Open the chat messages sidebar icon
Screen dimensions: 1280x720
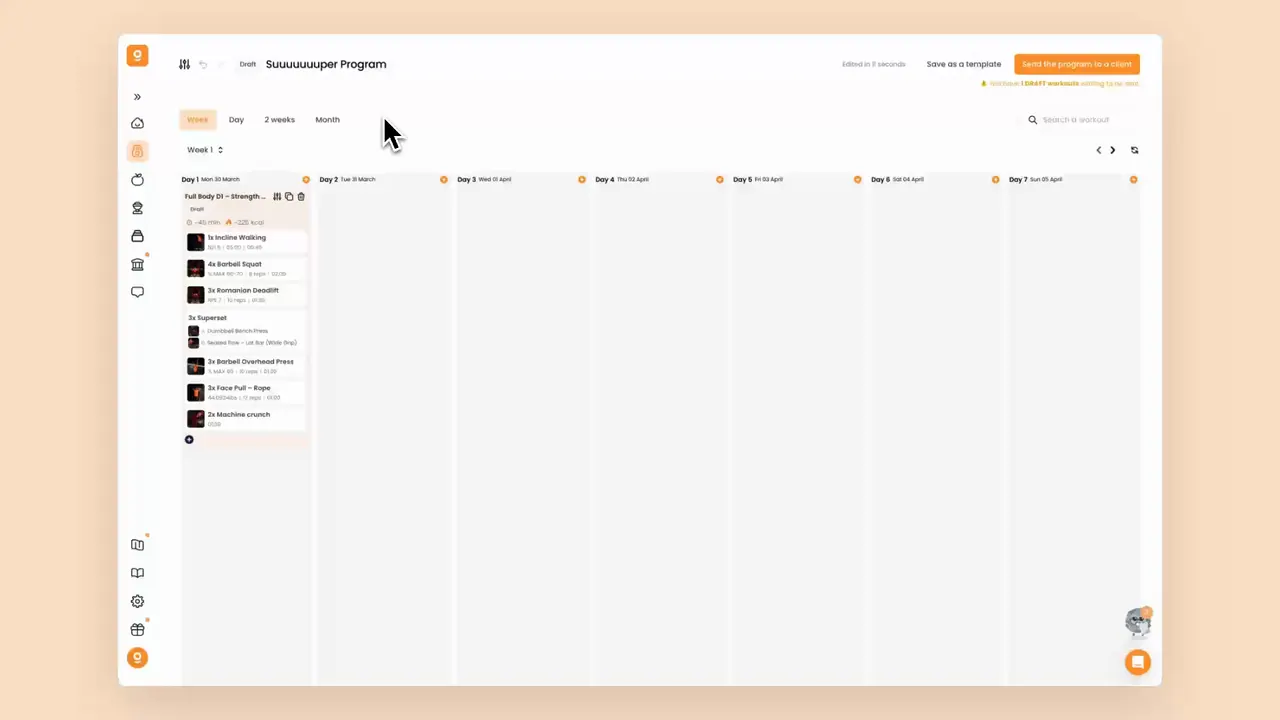pos(137,292)
